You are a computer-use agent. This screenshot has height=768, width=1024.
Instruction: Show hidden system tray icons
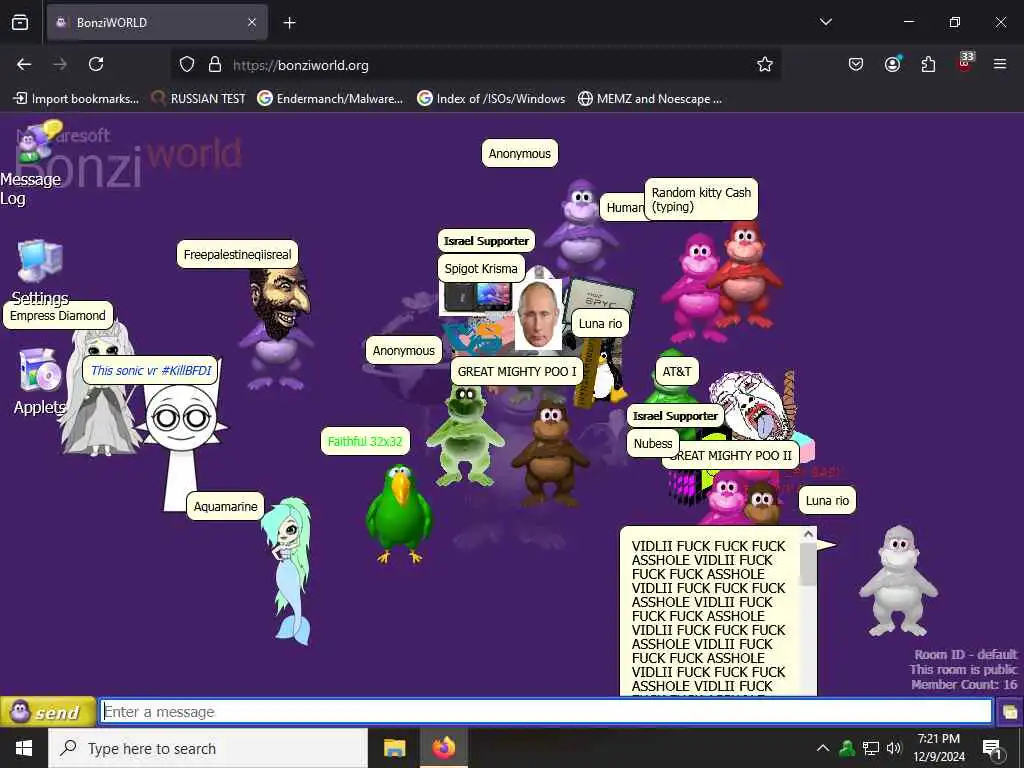click(823, 748)
